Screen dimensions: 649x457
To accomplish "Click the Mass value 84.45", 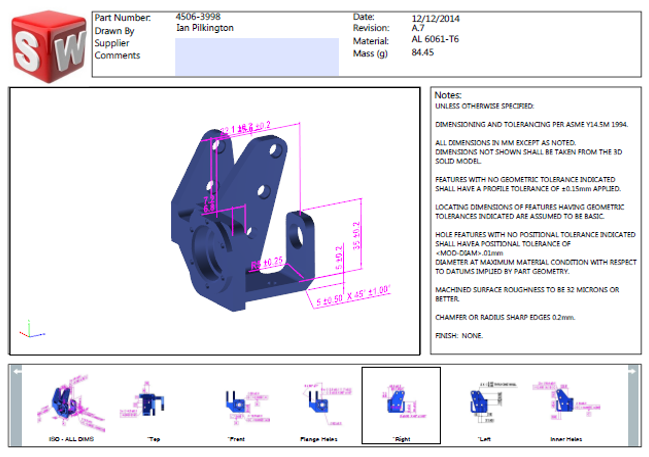I will 422,52.
